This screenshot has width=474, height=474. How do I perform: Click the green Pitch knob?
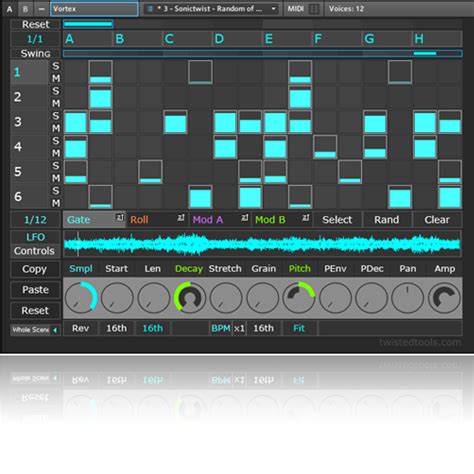(x=299, y=297)
